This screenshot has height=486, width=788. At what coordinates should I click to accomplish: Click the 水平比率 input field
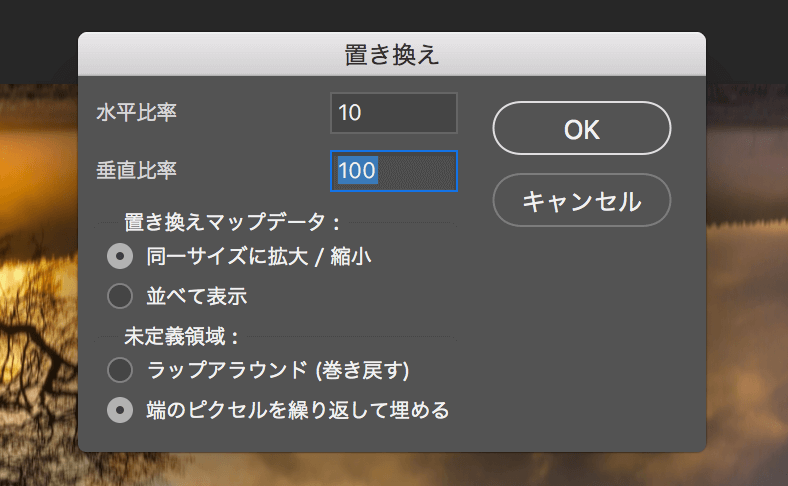coord(393,113)
